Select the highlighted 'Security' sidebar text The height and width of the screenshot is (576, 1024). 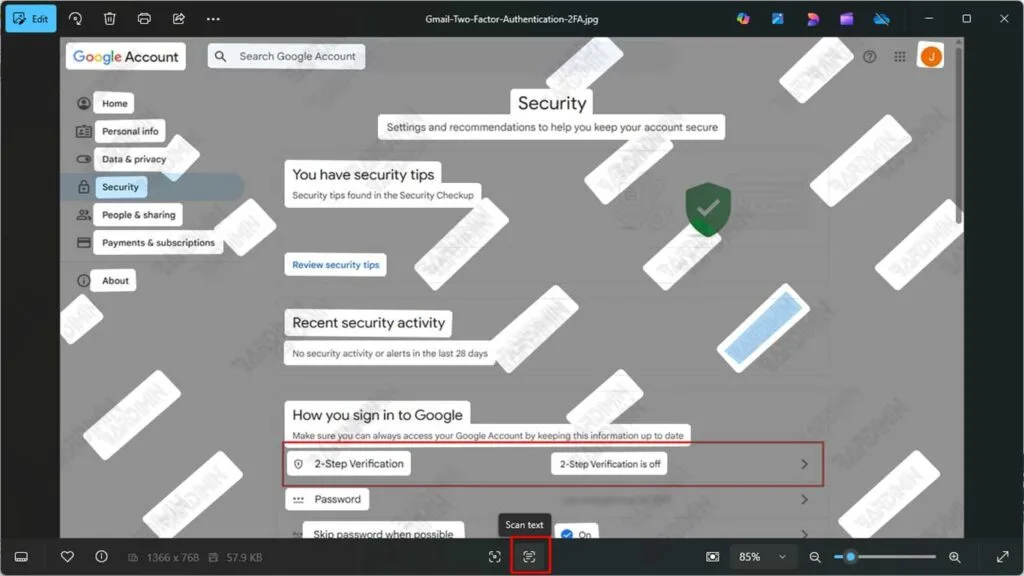point(120,187)
